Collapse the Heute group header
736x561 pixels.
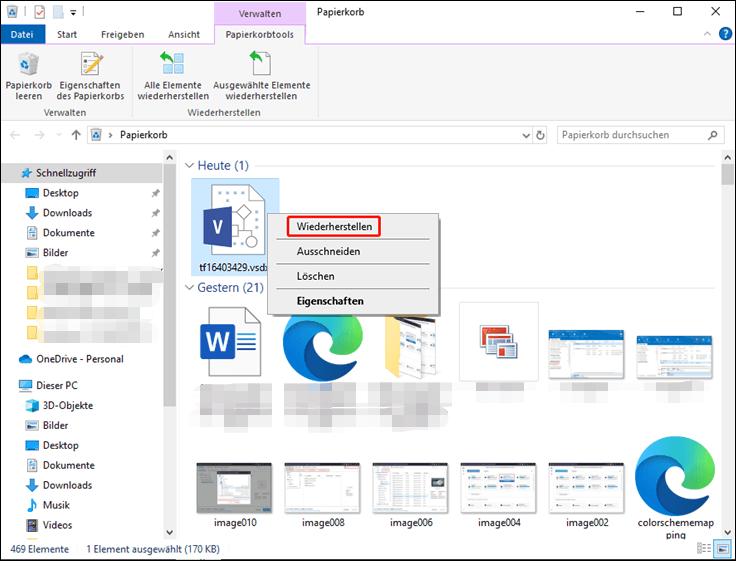pos(190,165)
